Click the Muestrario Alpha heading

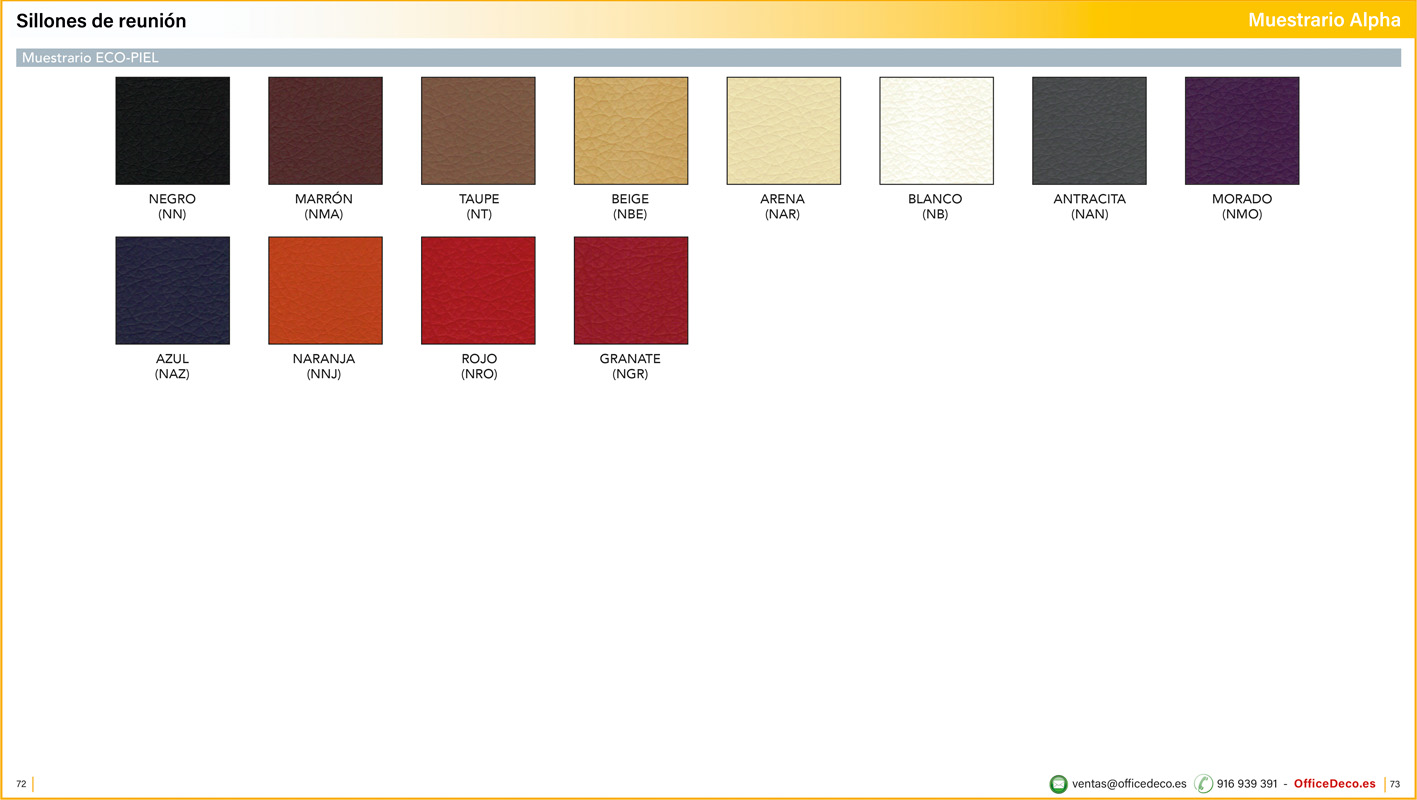[1324, 21]
